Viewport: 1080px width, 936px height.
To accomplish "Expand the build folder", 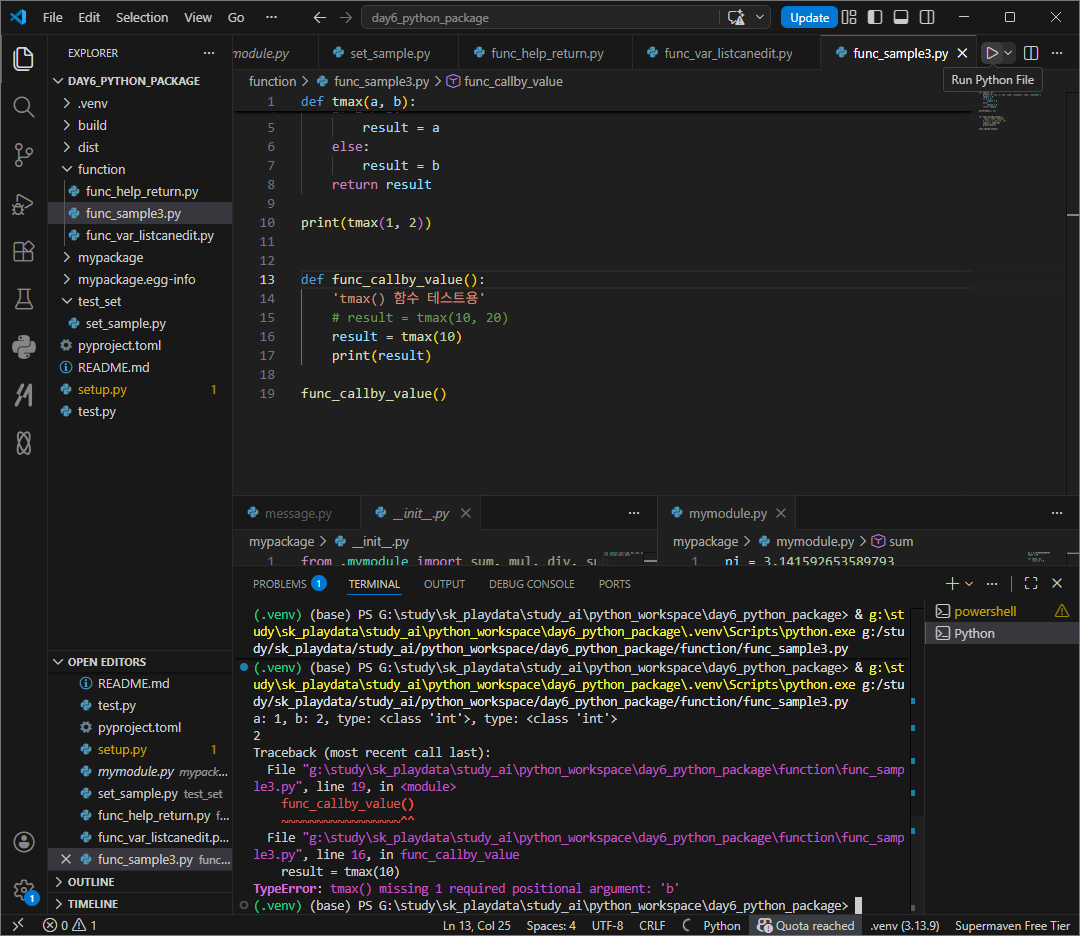I will point(140,125).
